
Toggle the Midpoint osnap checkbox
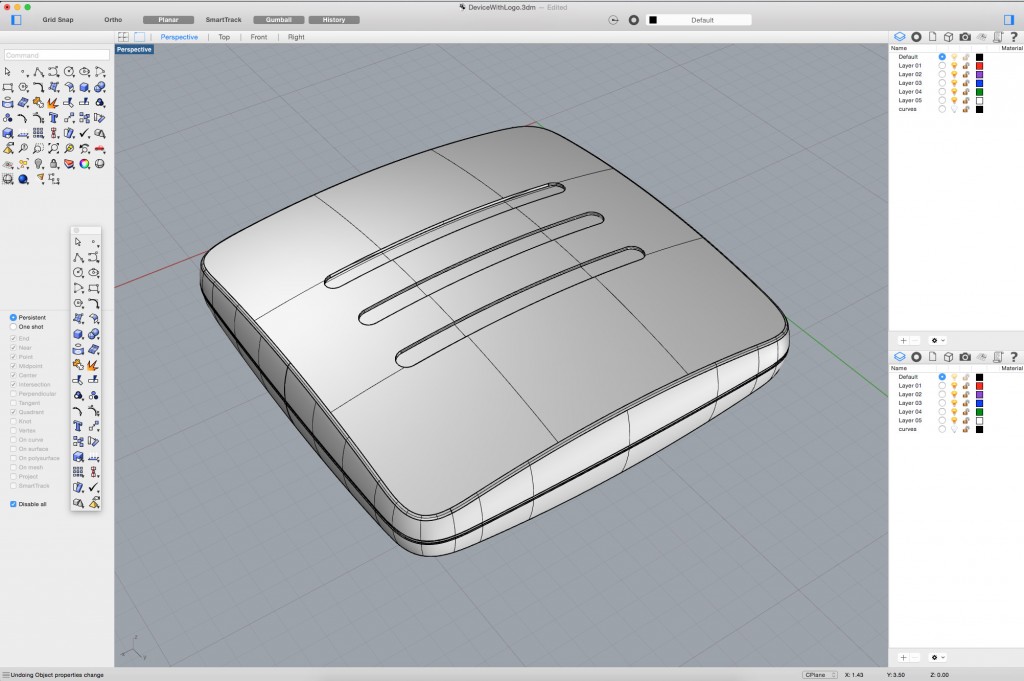[x=13, y=366]
